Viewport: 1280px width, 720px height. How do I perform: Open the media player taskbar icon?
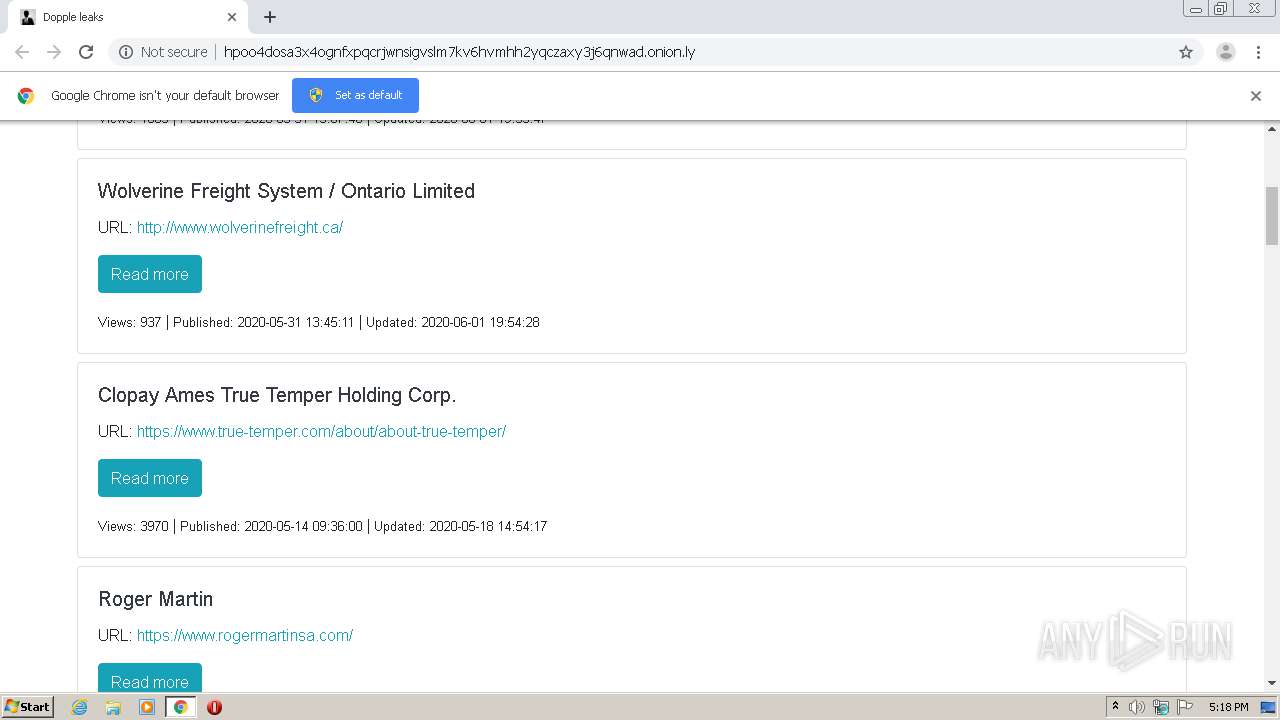147,707
